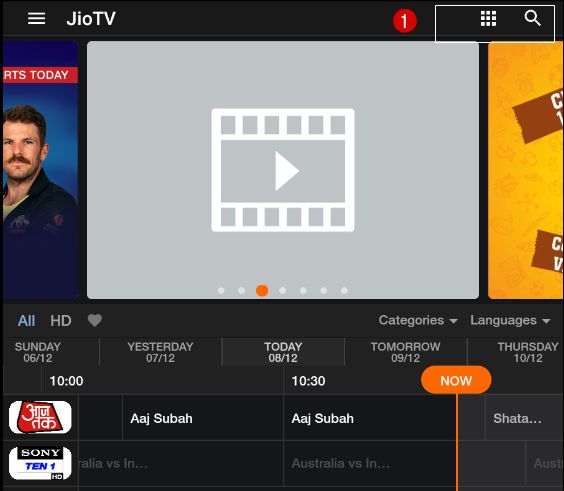Expand the Categories dropdown

(418, 320)
